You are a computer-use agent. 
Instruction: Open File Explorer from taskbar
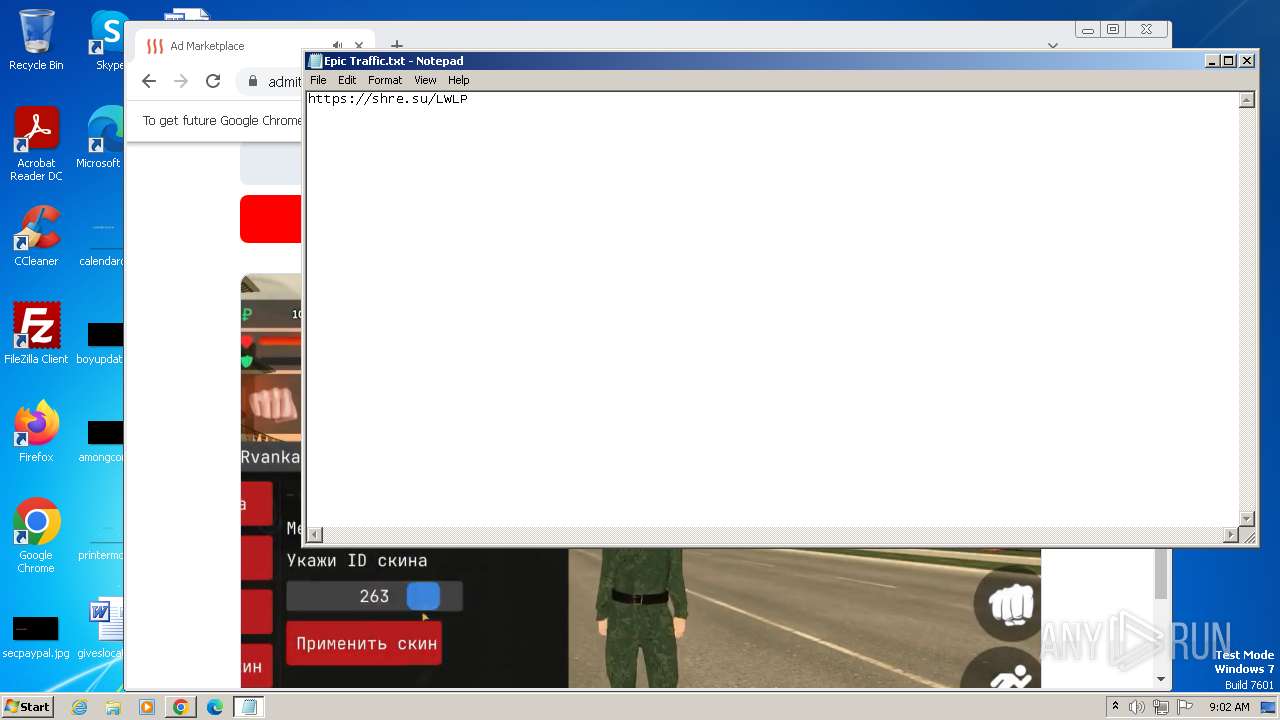pyautogui.click(x=113, y=707)
